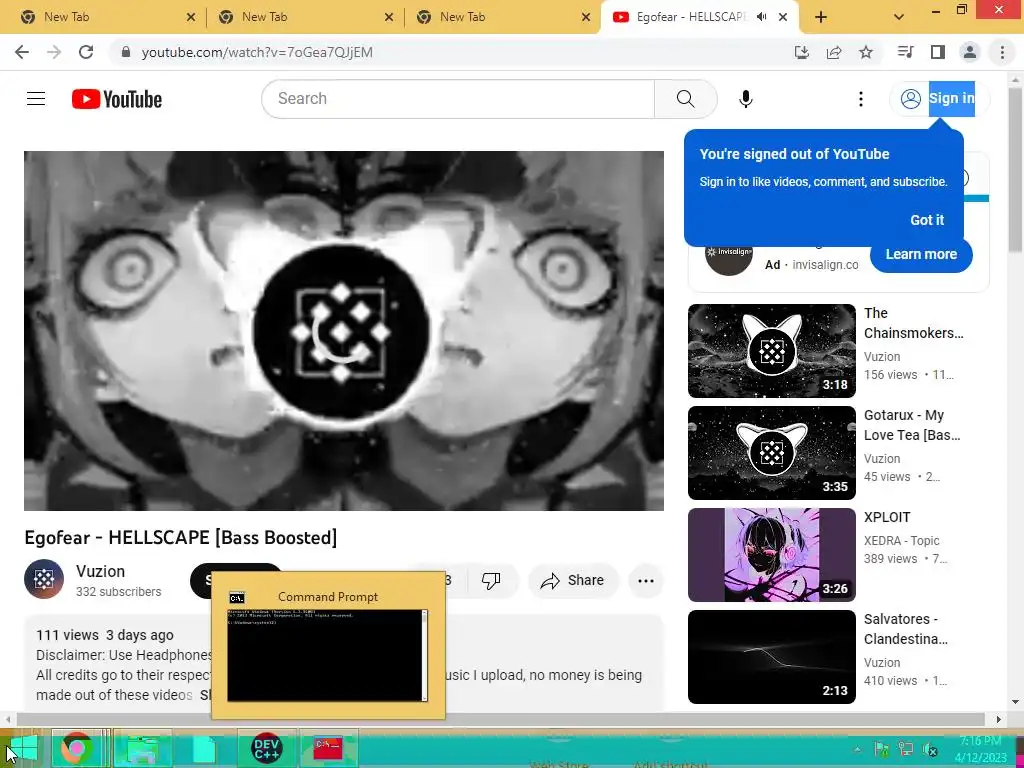Open more actions under the video
This screenshot has height=768, width=1024.
tap(646, 581)
